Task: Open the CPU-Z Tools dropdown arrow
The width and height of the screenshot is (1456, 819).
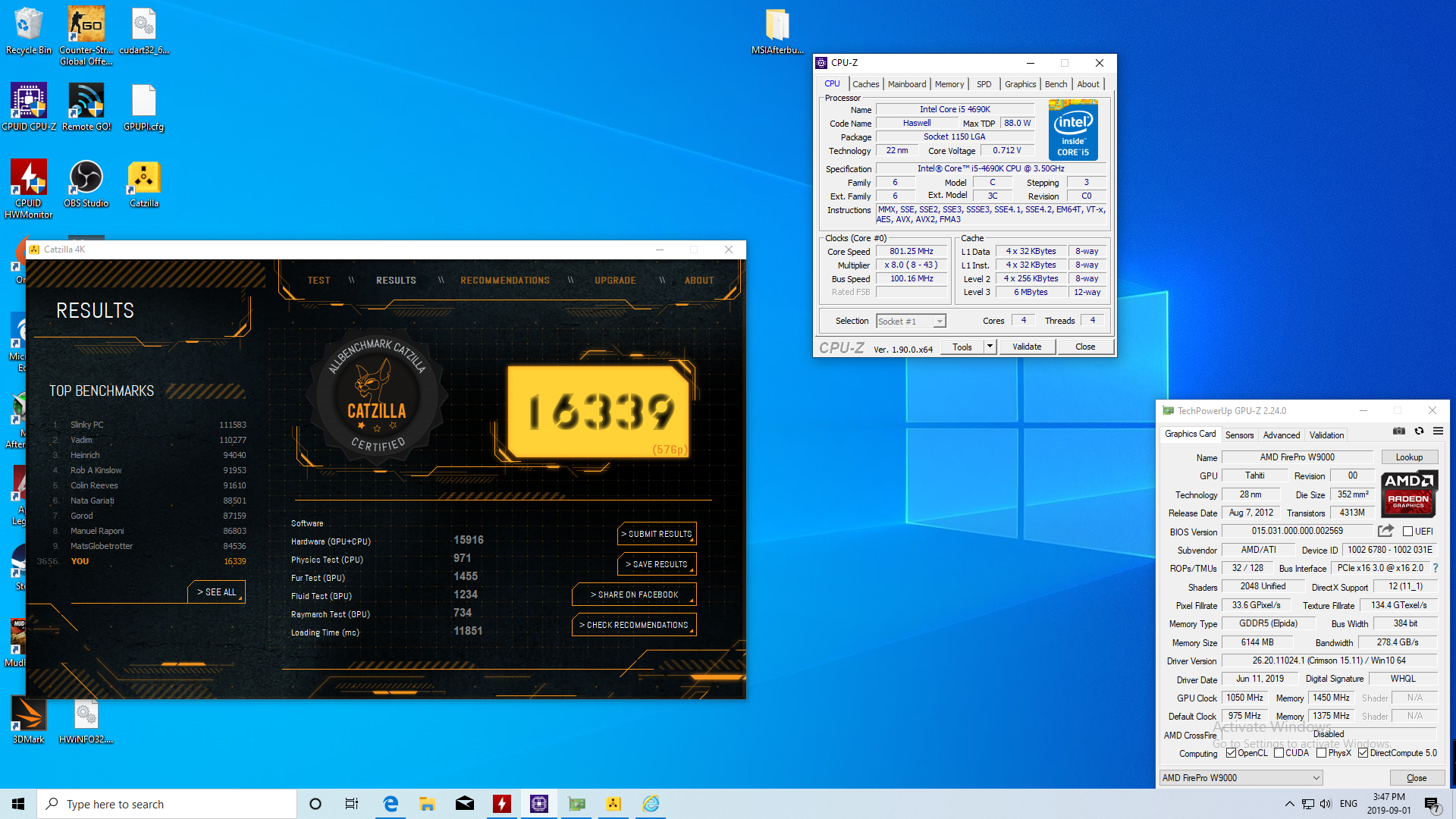Action: click(989, 347)
